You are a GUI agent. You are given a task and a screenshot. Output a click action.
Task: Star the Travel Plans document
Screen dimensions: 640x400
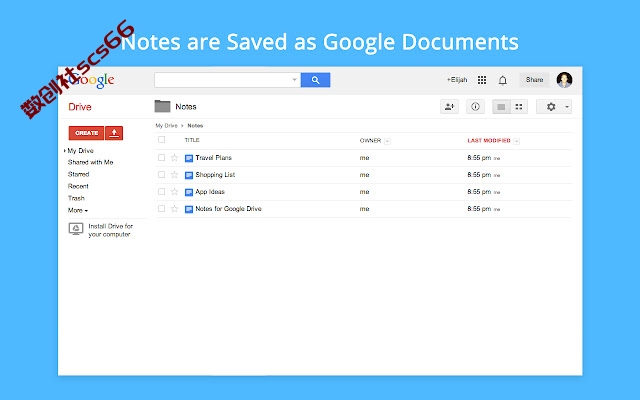coord(174,158)
